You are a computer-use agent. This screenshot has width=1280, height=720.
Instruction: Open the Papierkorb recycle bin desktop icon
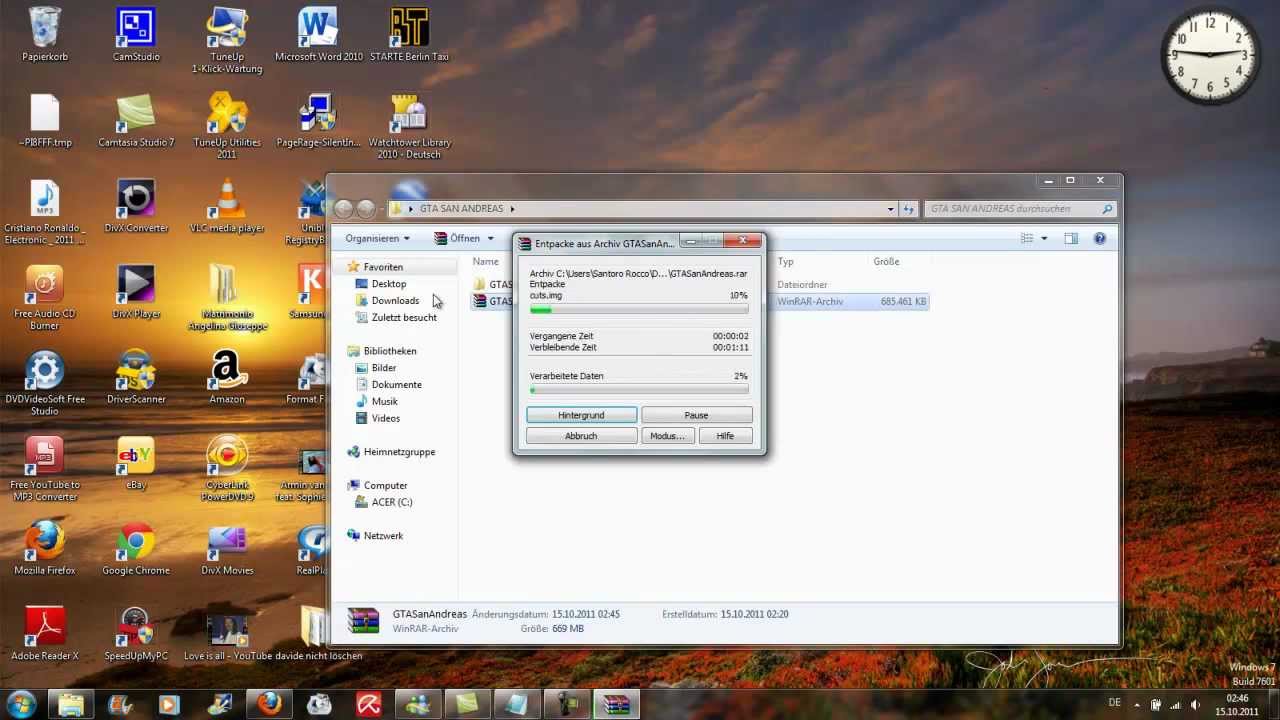(45, 34)
